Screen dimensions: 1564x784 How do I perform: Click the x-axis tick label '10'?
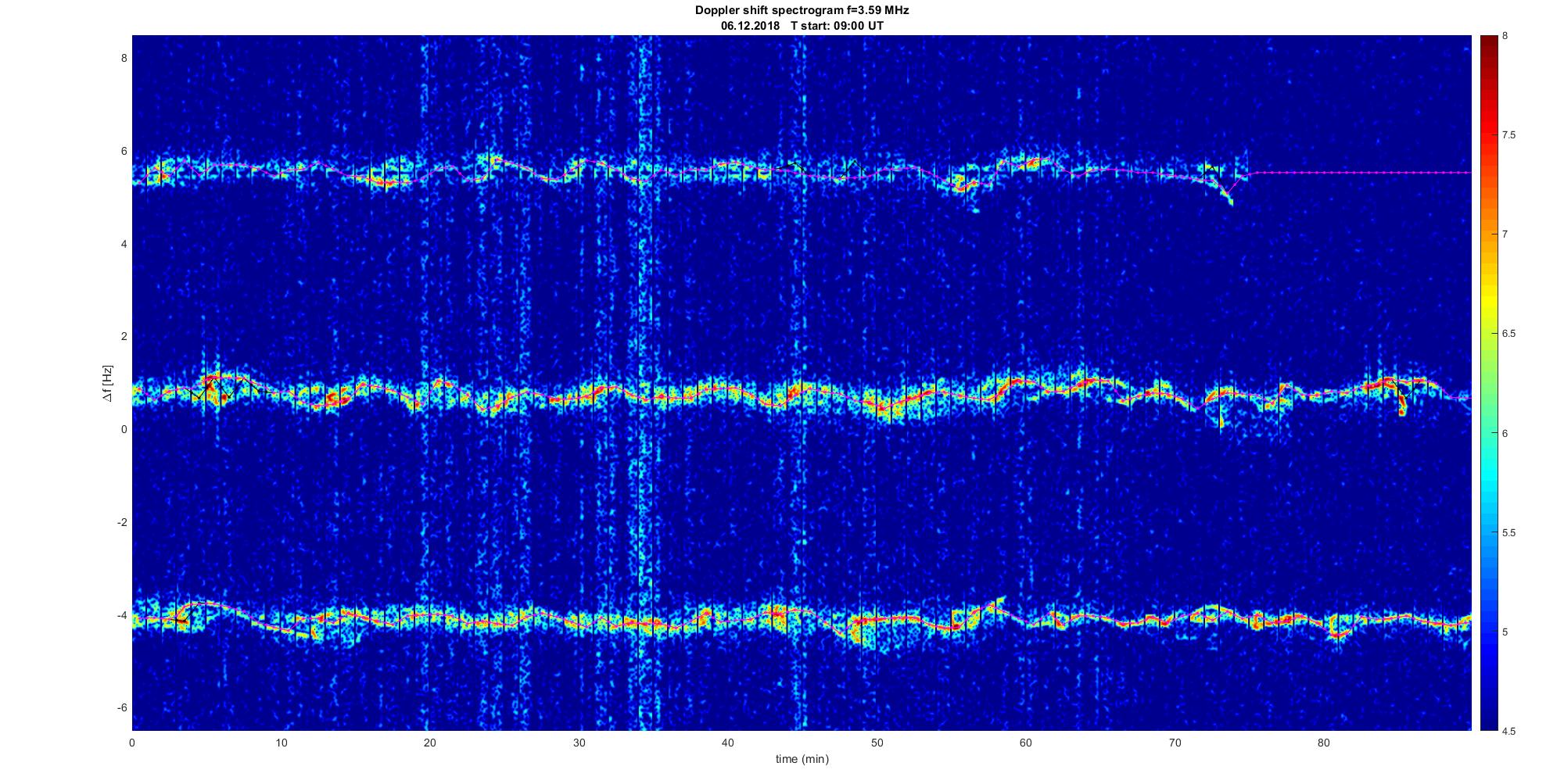tap(281, 743)
